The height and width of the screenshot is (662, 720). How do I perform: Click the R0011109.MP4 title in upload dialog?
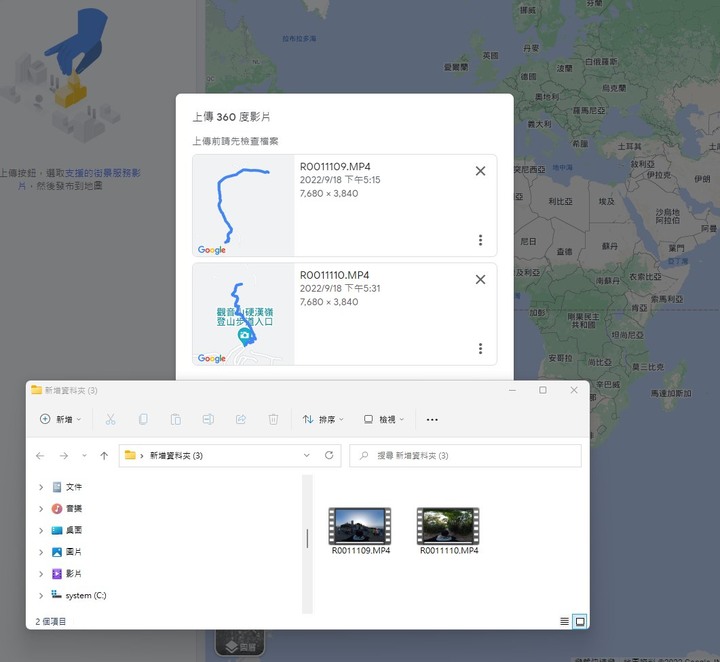(x=335, y=167)
